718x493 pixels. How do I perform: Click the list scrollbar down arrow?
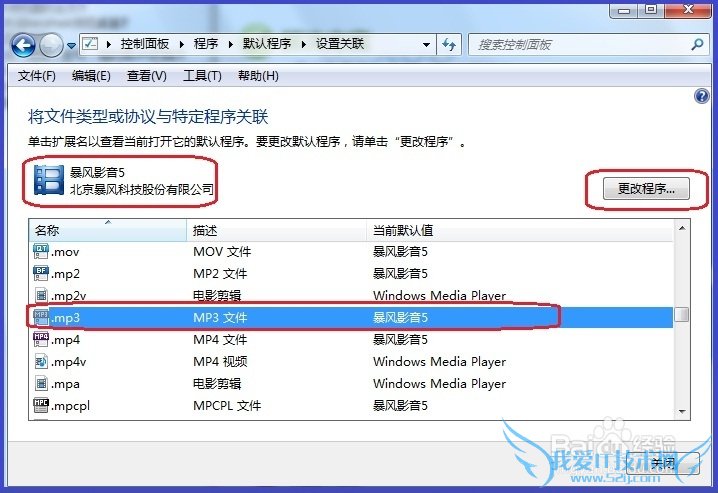pyautogui.click(x=682, y=412)
